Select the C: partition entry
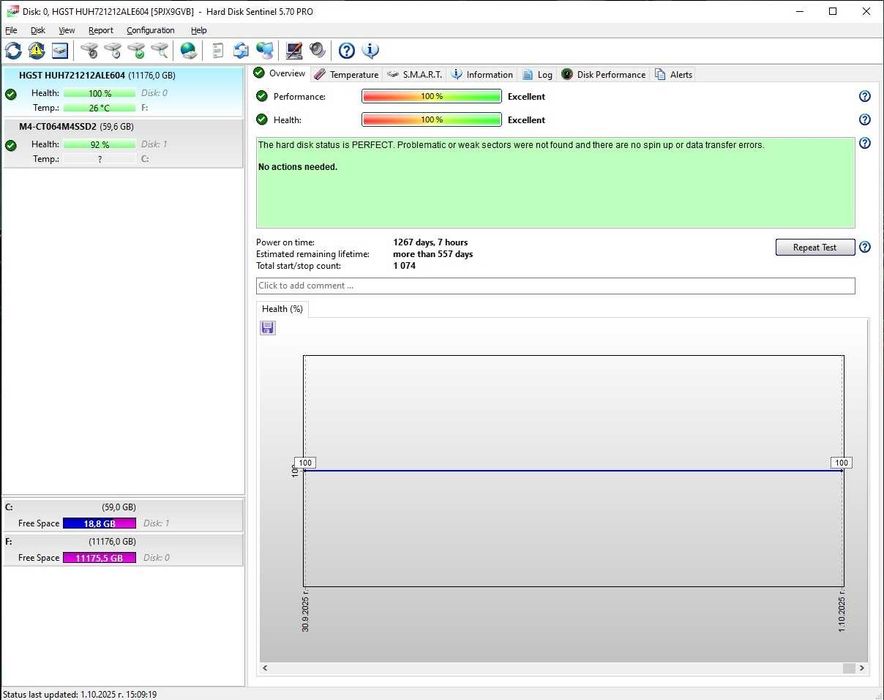884x700 pixels. [x=123, y=515]
